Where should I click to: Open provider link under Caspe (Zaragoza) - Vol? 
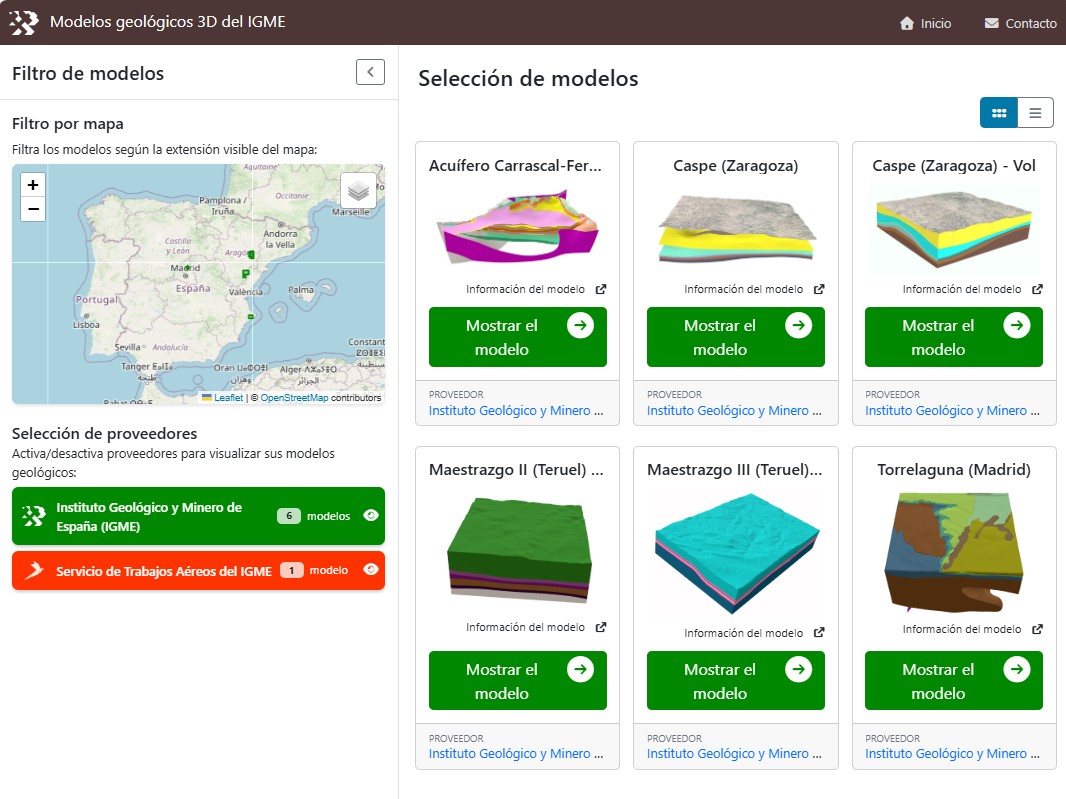click(945, 410)
